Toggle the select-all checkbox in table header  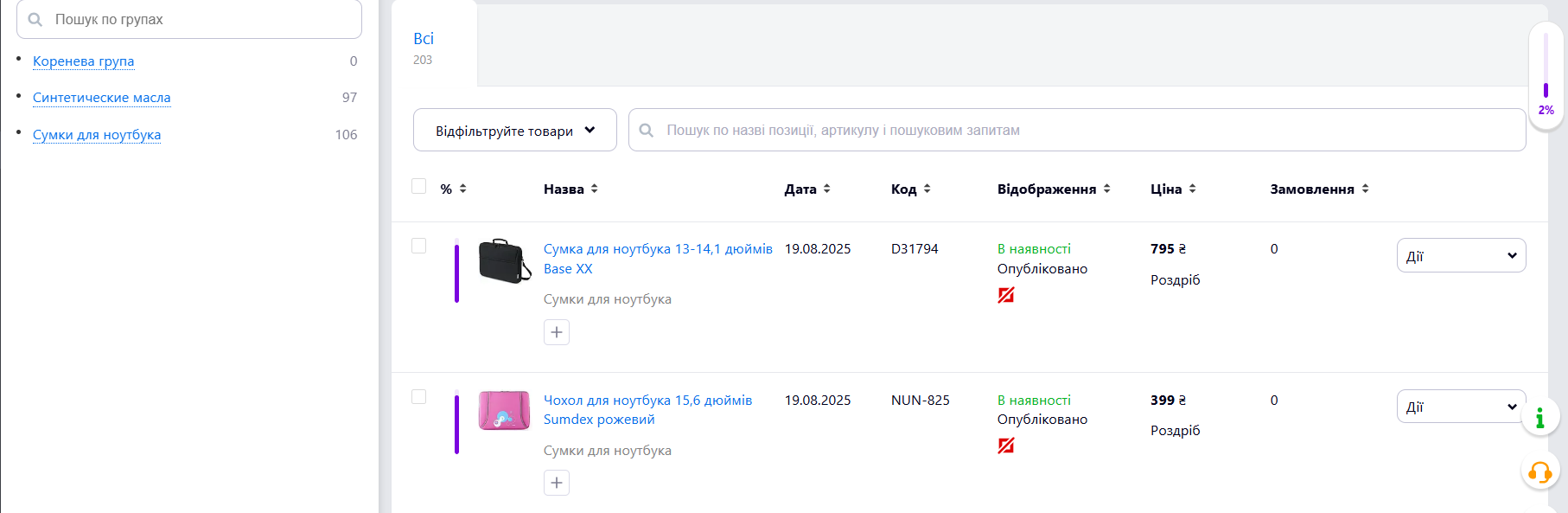click(x=419, y=186)
